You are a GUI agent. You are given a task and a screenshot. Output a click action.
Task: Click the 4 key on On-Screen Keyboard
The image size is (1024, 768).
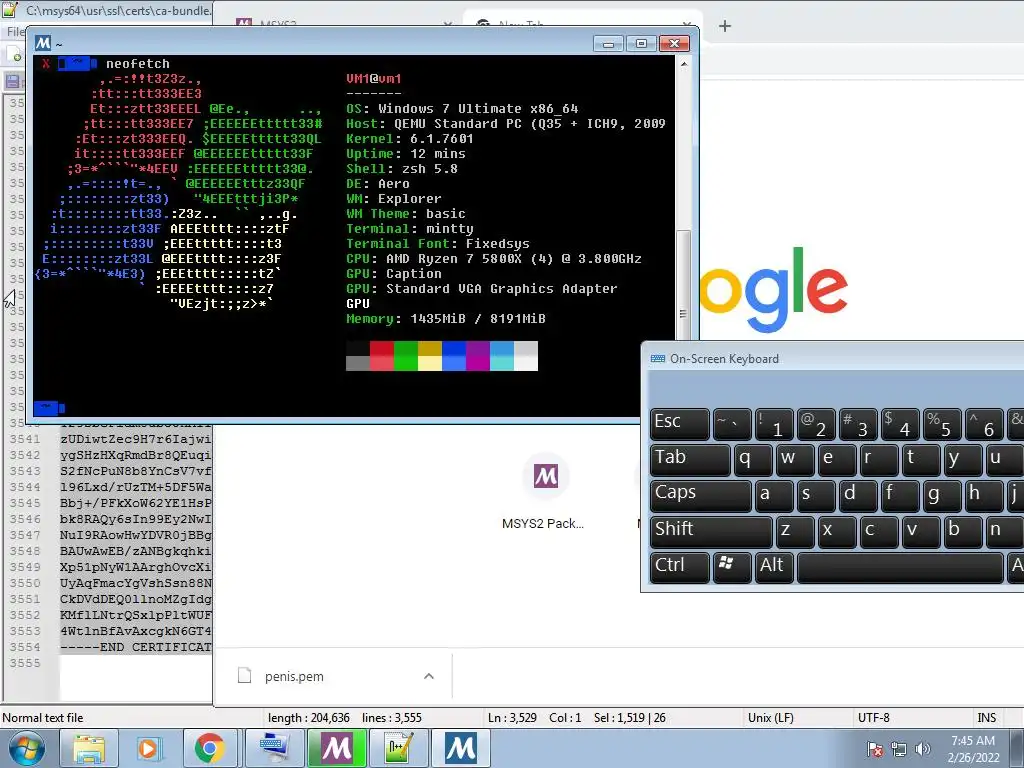[899, 423]
